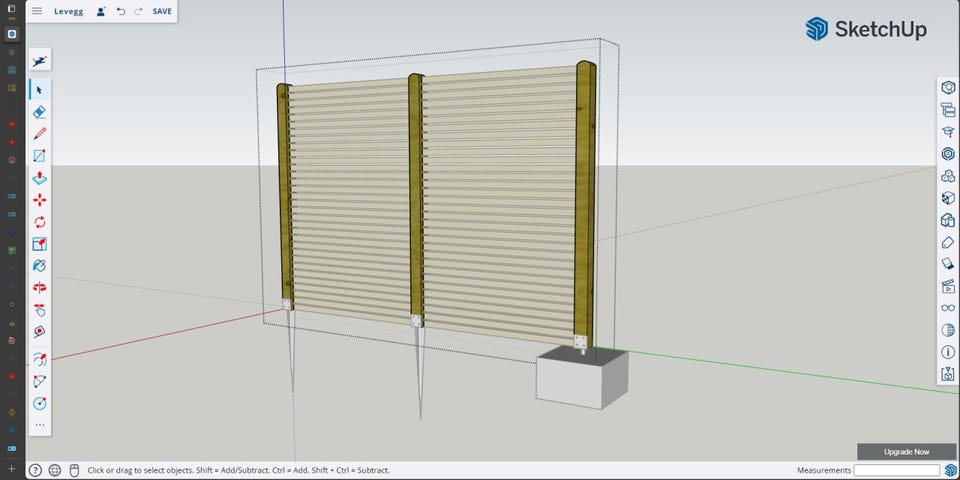
Task: Activate the Scale tool
Action: click(x=40, y=244)
